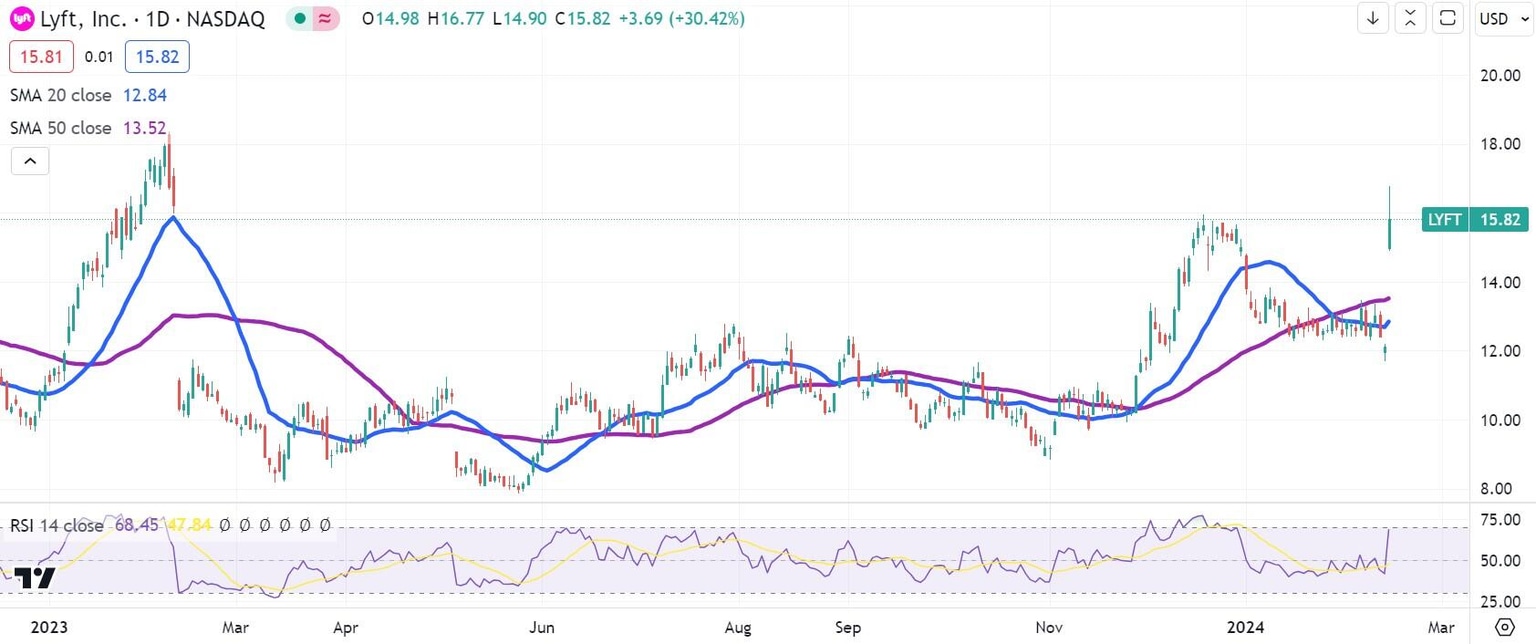Click the green market-open status dot
Image resolution: width=1536 pixels, height=644 pixels.
pyautogui.click(x=300, y=18)
